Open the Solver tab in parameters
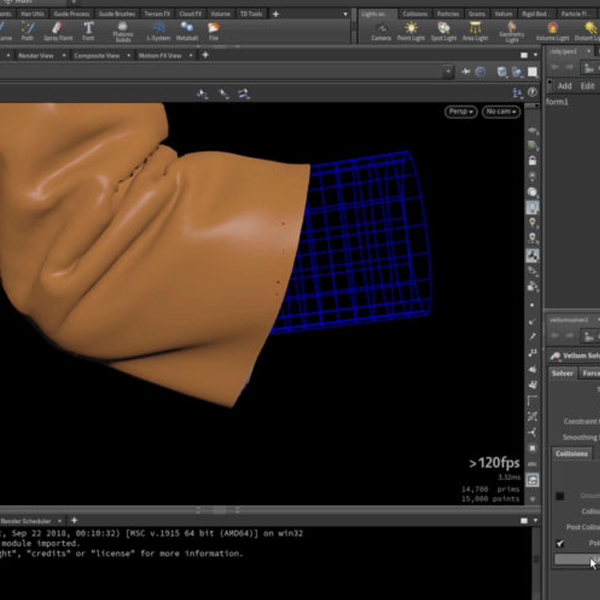 562,373
